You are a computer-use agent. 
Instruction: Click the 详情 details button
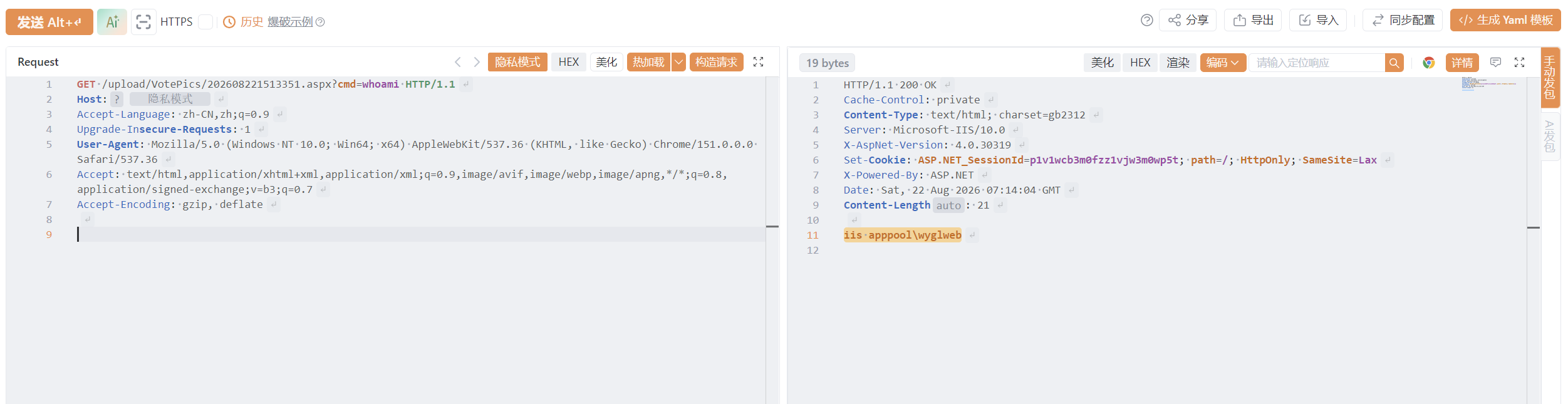point(1462,63)
